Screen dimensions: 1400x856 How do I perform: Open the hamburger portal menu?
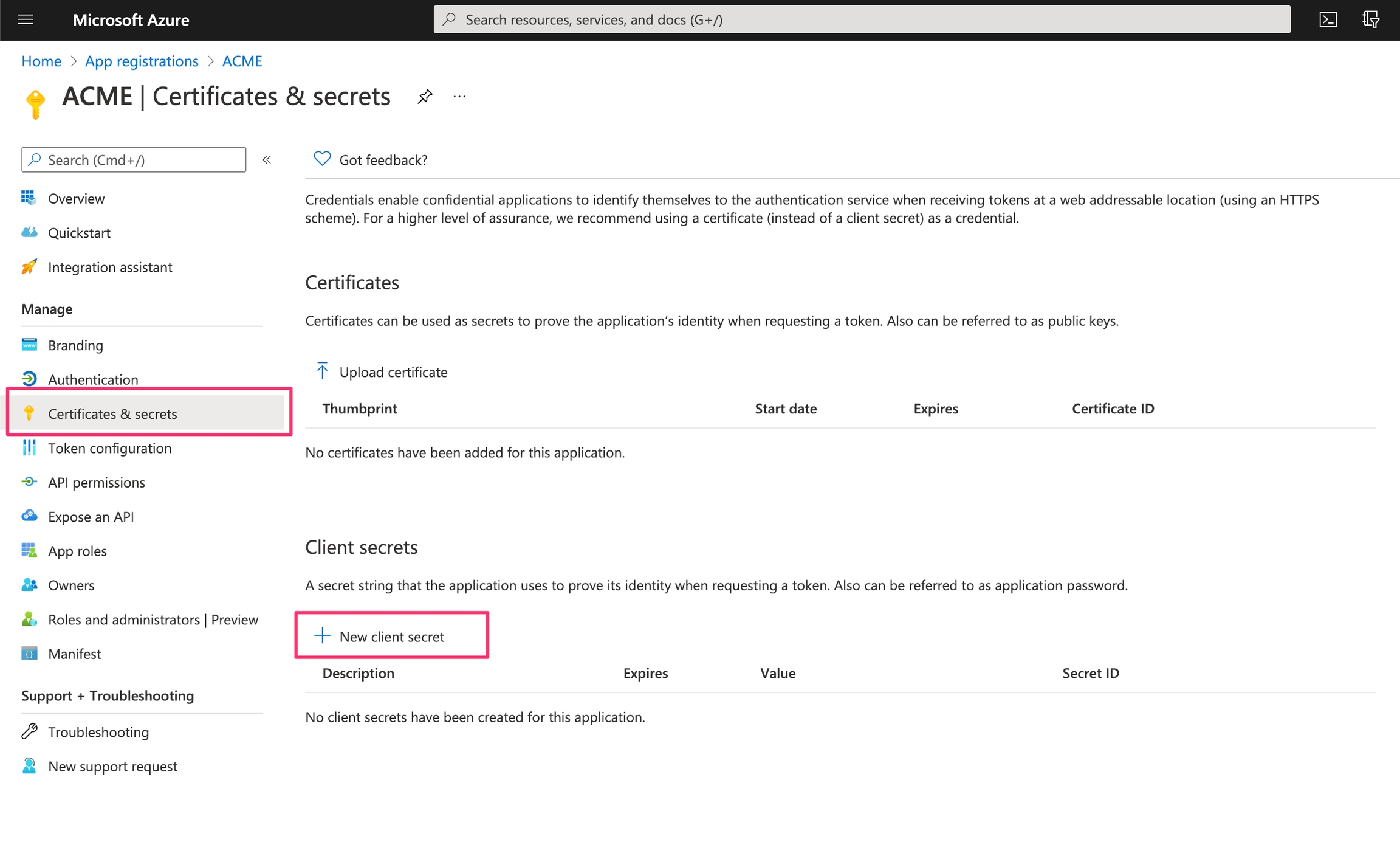click(x=26, y=19)
